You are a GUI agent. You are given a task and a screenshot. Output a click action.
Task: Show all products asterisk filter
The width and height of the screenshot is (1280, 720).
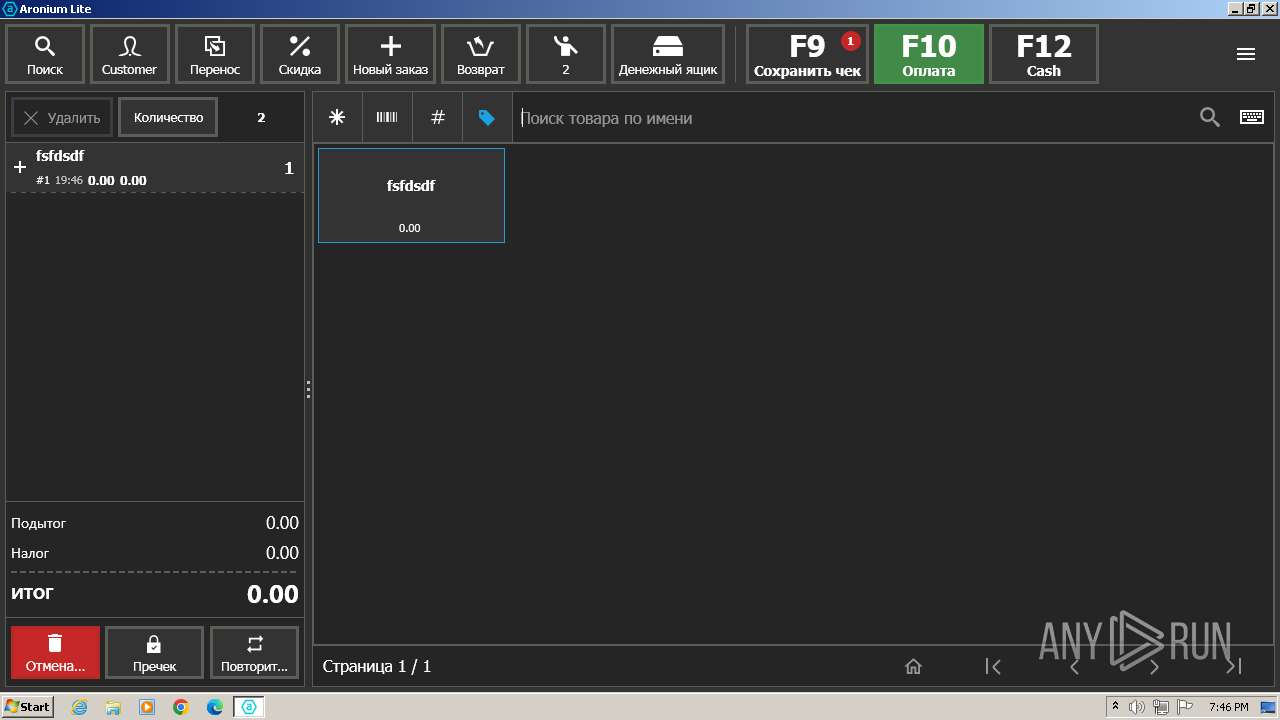pyautogui.click(x=337, y=118)
